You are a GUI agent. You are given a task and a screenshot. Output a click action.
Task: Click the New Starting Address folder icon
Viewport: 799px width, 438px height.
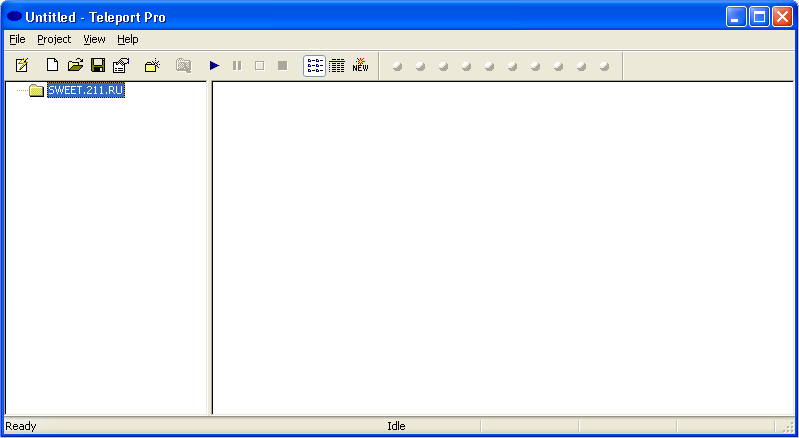click(152, 66)
